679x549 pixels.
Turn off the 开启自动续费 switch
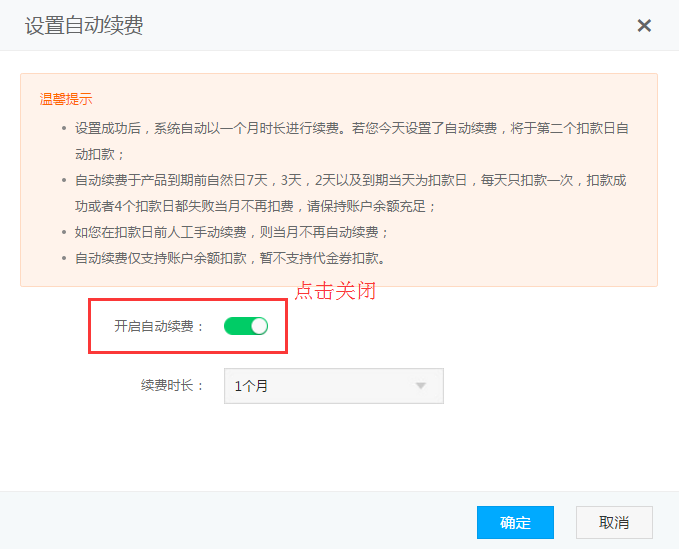[x=246, y=326]
